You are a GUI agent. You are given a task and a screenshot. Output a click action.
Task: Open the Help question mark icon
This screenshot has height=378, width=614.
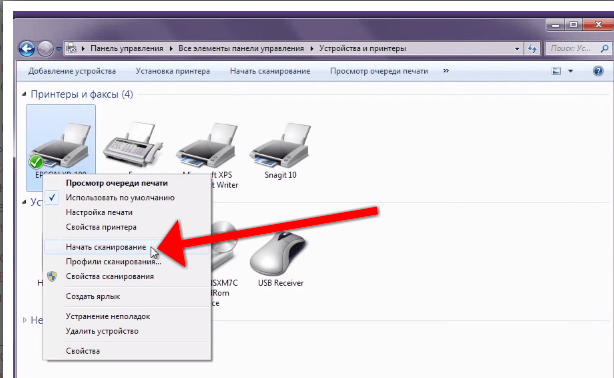pyautogui.click(x=598, y=71)
